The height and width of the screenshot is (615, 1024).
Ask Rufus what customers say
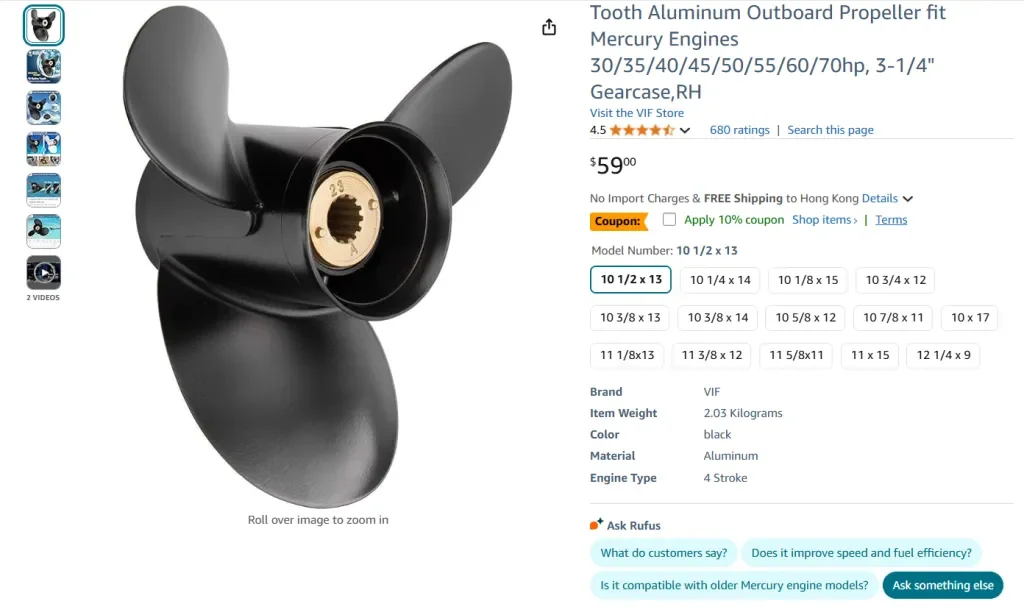pos(663,552)
